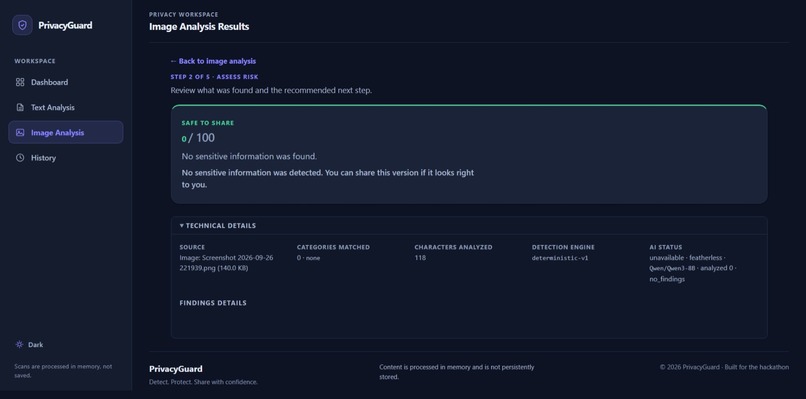Click the Source column heading
The image size is (806, 399).
click(192, 247)
